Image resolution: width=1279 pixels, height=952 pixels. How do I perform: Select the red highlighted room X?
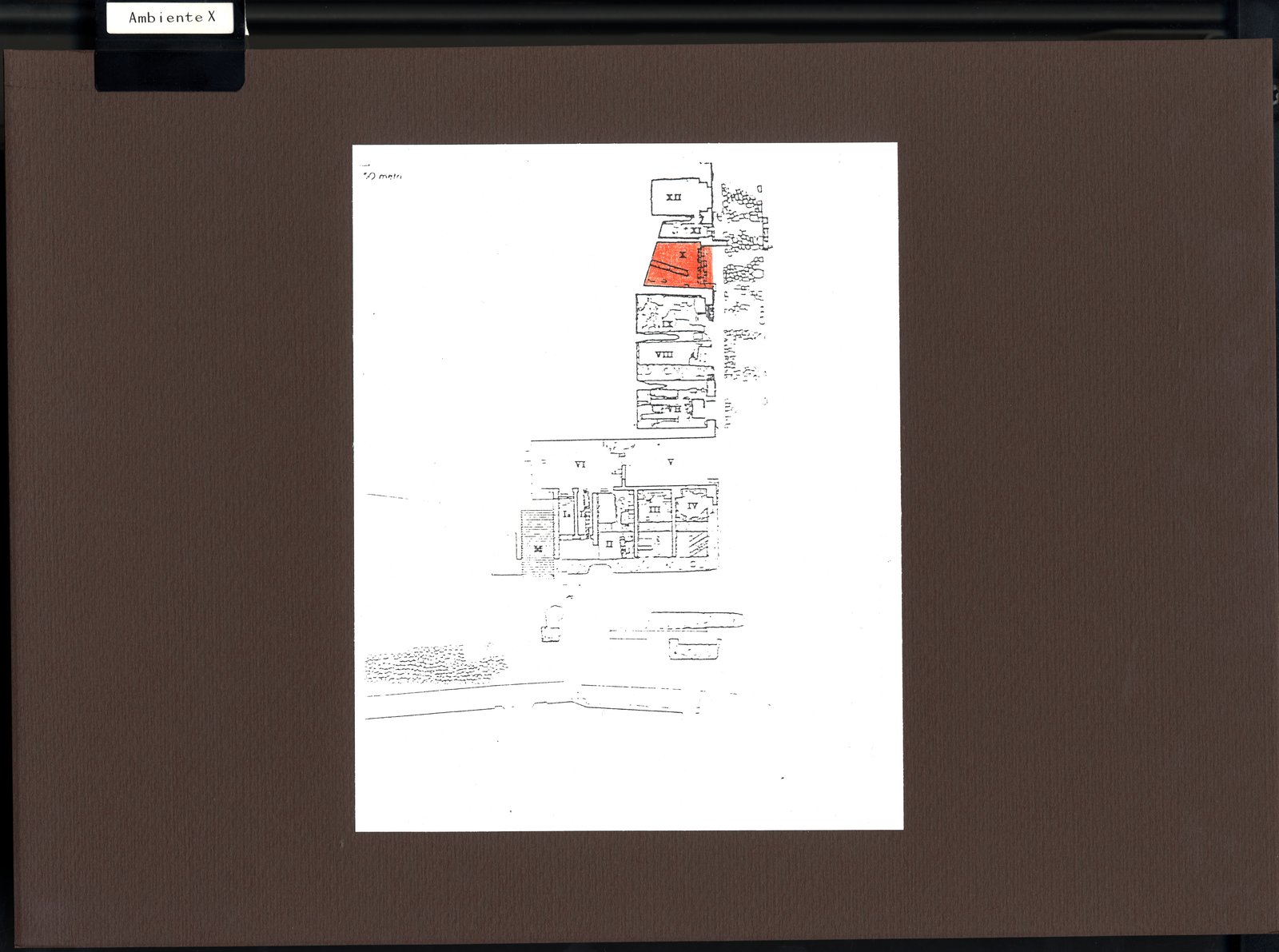679,265
